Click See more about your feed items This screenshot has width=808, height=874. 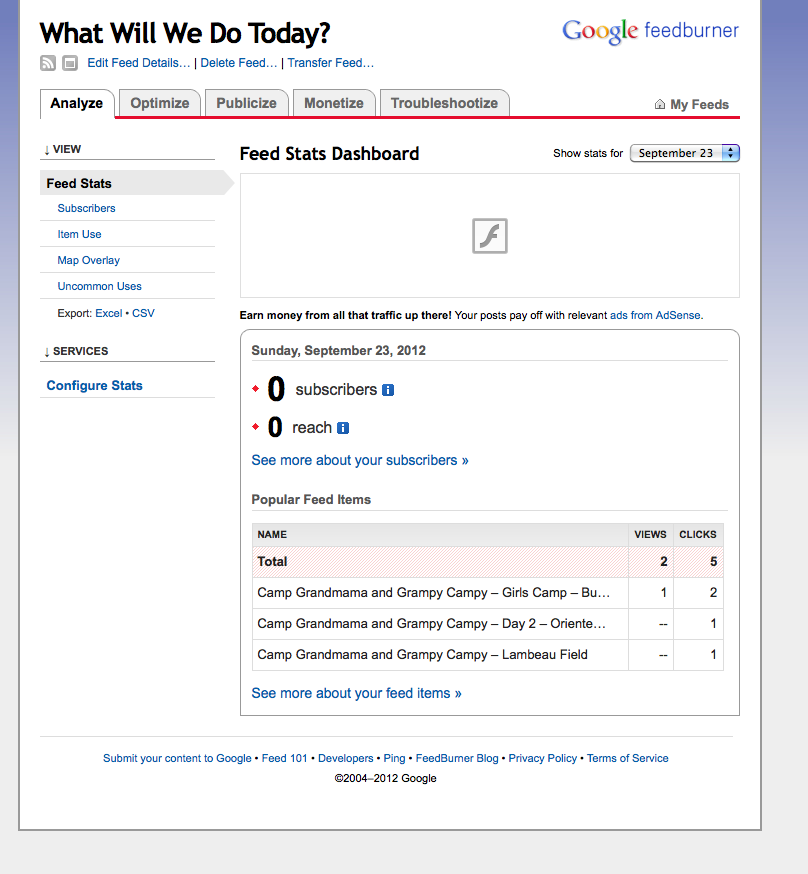(357, 693)
